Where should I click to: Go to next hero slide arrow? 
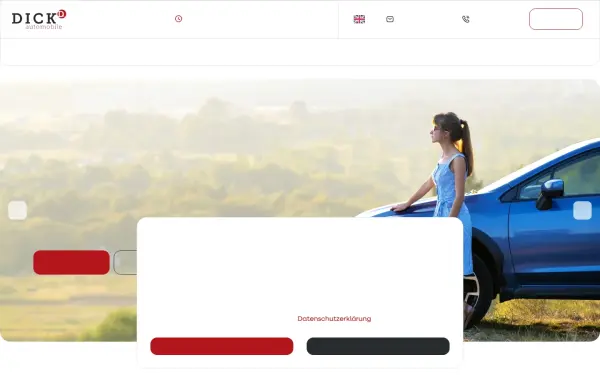(582, 210)
